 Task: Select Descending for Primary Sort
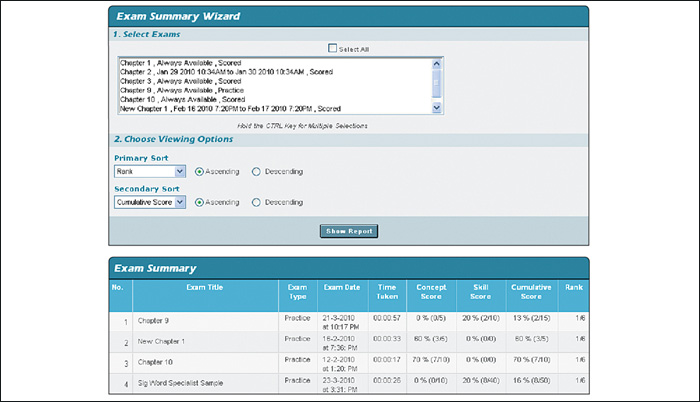pyautogui.click(x=256, y=171)
